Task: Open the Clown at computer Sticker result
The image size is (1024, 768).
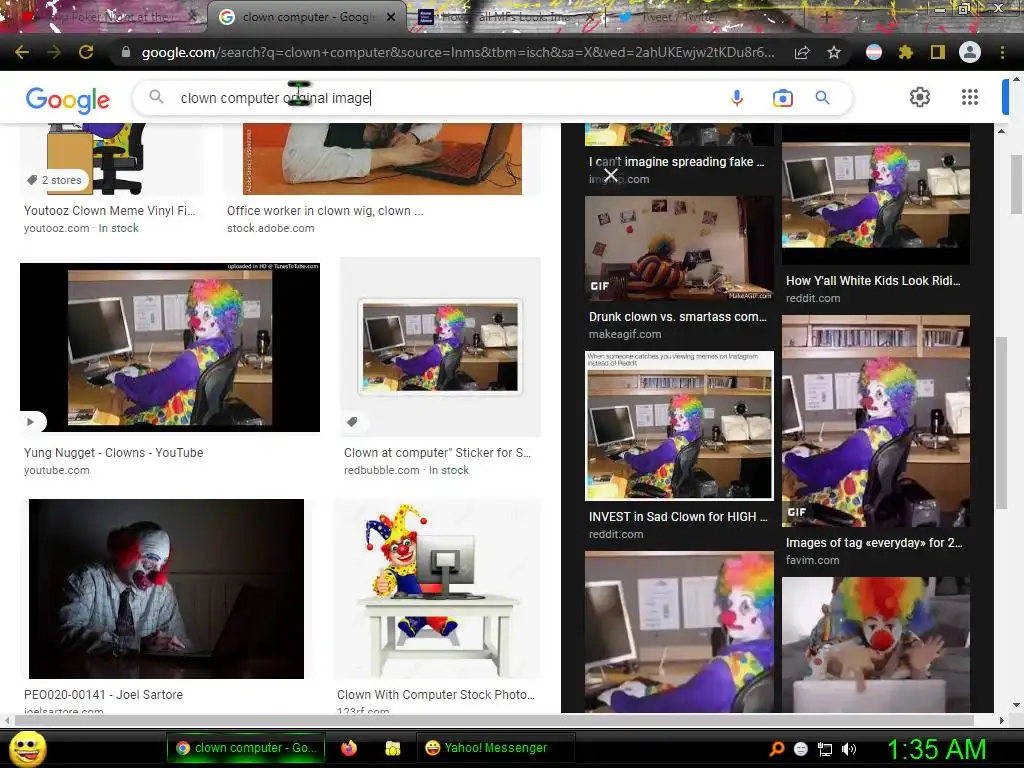Action: (x=438, y=453)
